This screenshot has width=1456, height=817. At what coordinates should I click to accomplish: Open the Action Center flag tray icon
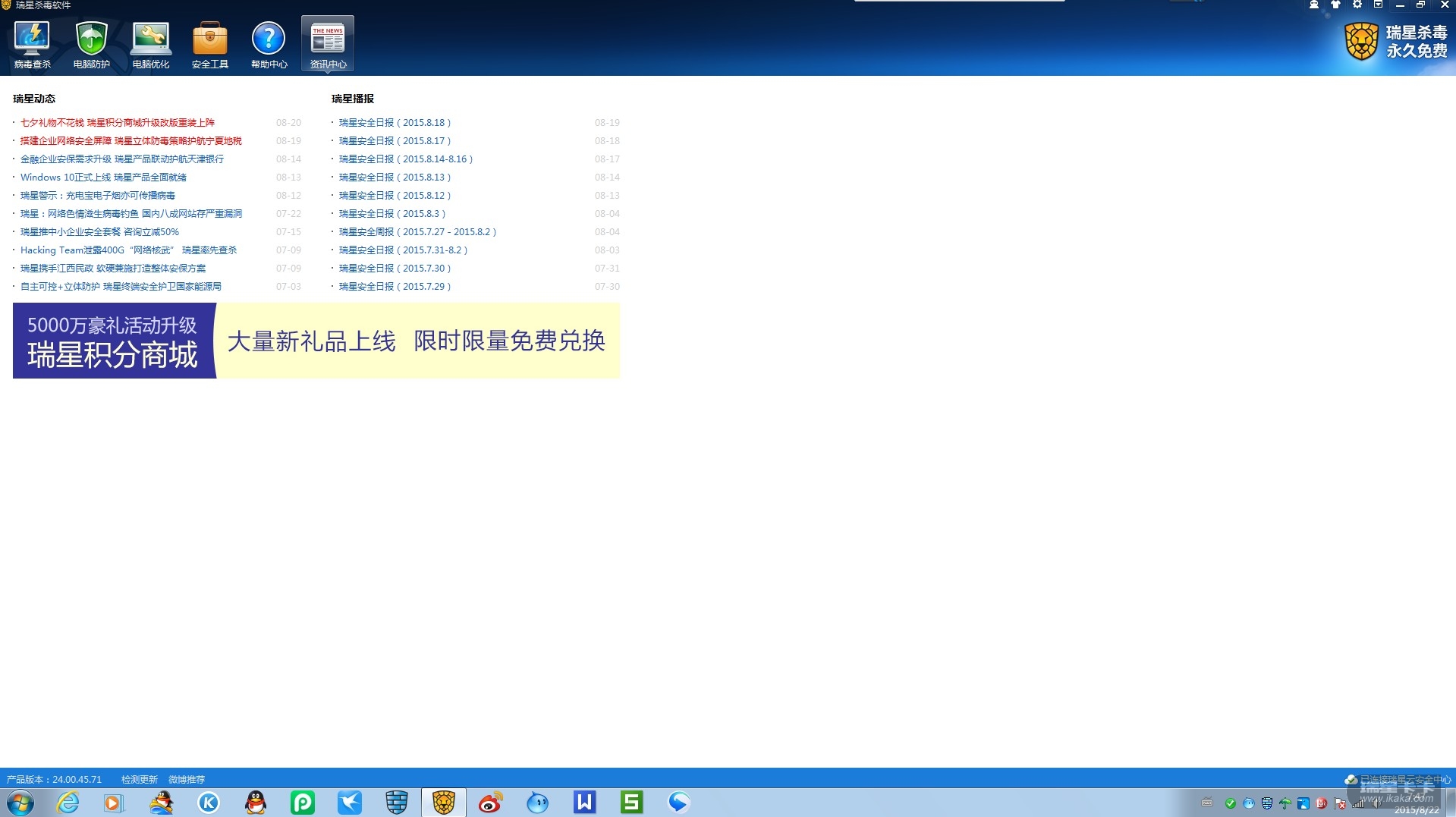[x=1340, y=803]
